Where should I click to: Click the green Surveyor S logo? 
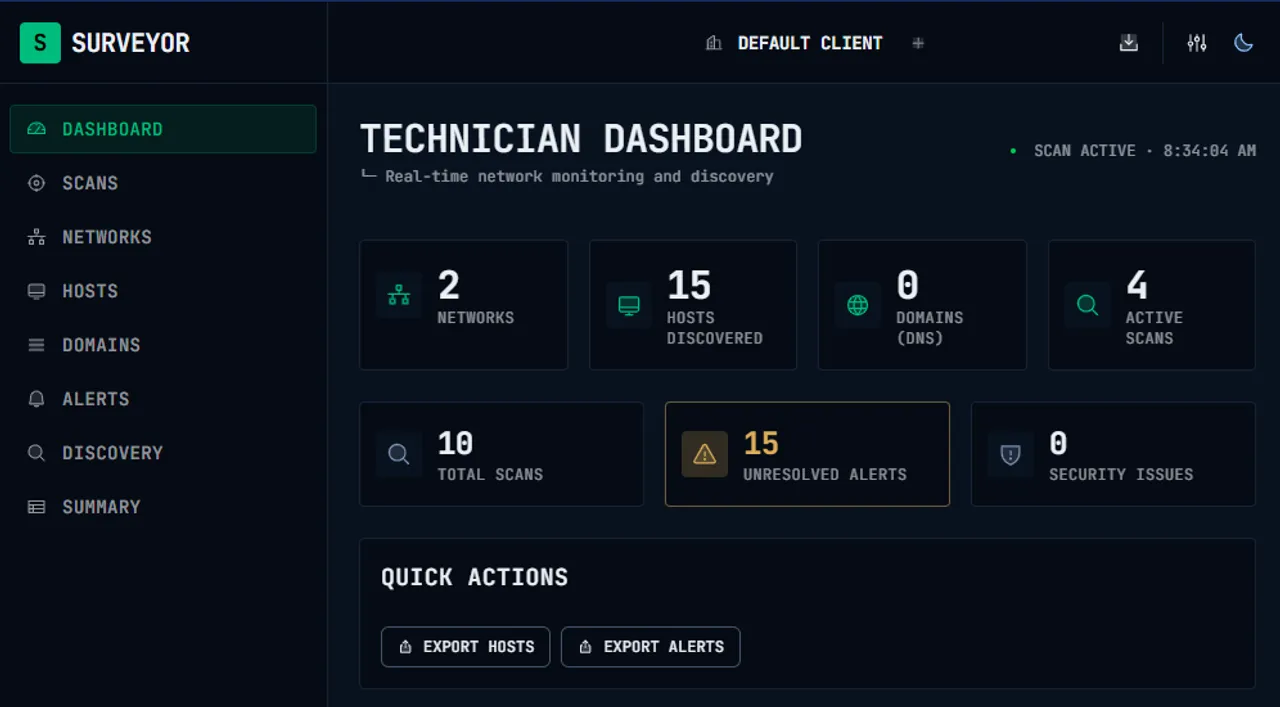[40, 43]
